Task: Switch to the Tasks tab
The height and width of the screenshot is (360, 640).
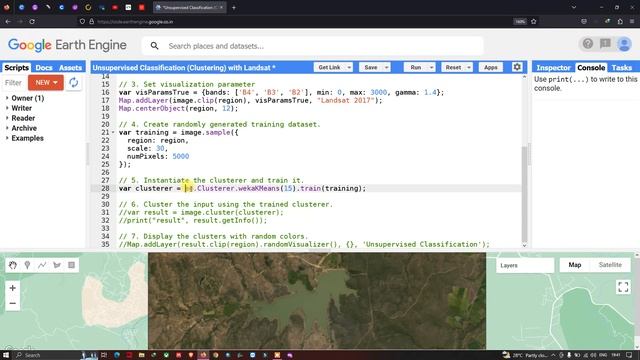Action: 622,68
